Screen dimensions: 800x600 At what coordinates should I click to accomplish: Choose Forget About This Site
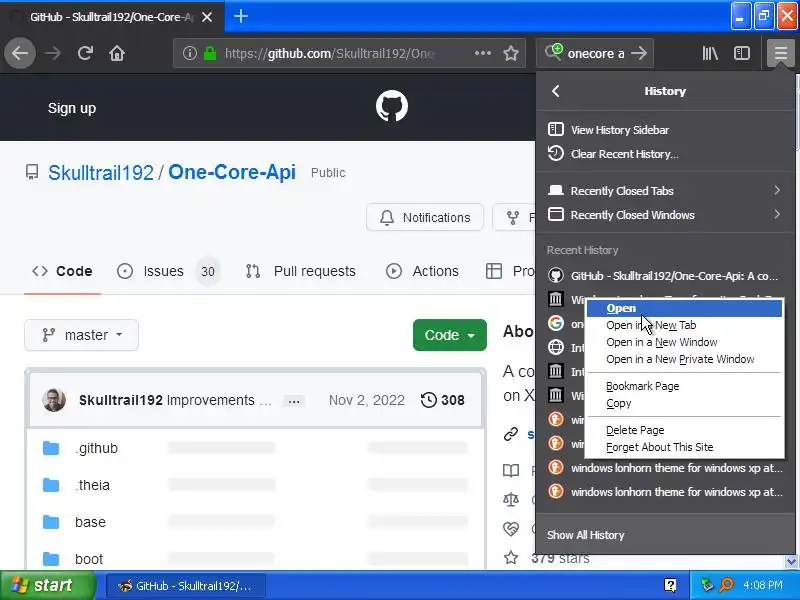tap(684, 447)
